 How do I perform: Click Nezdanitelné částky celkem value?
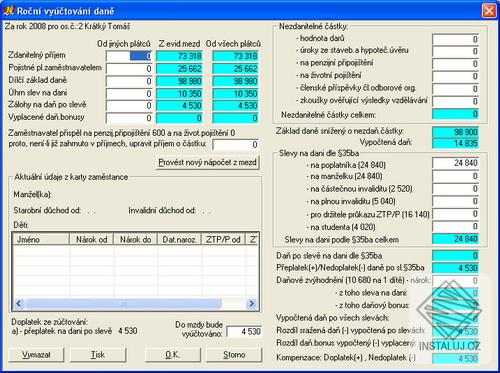point(455,114)
